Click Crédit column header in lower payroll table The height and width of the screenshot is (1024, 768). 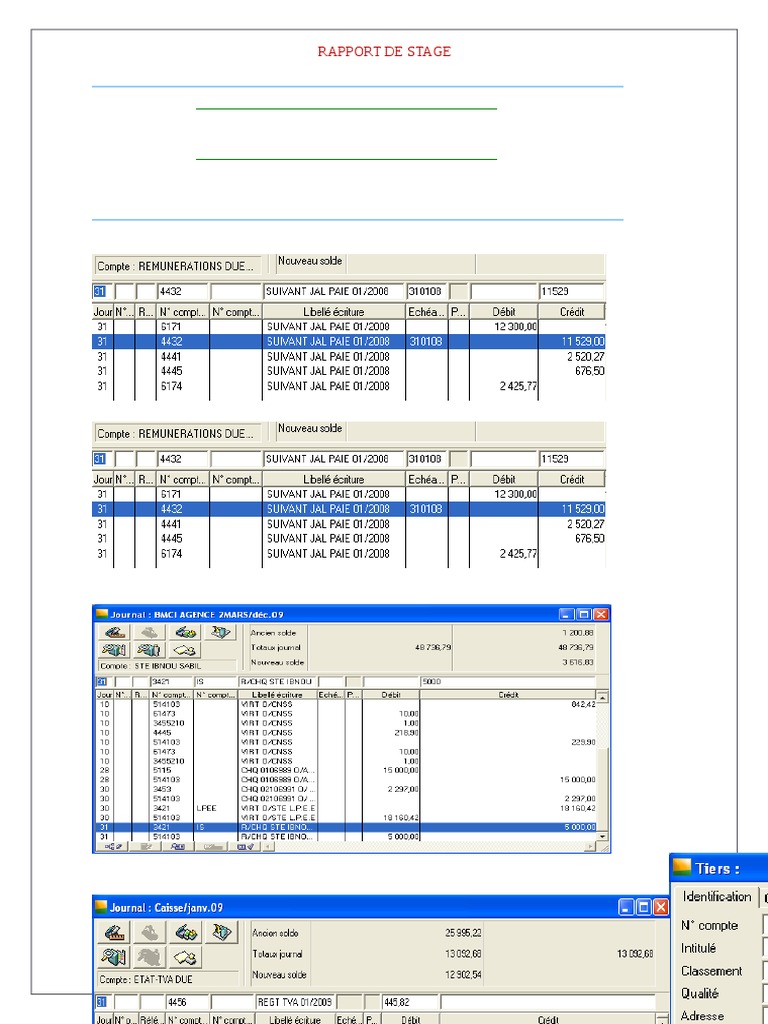(572, 479)
